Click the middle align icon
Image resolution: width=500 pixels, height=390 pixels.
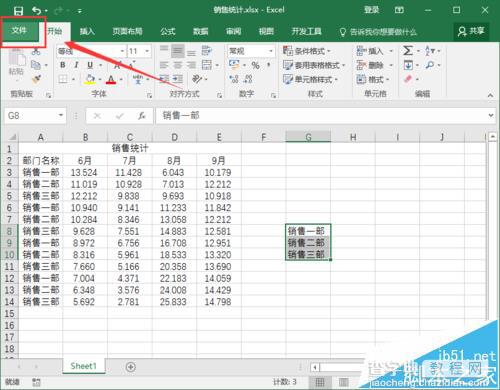(178, 51)
